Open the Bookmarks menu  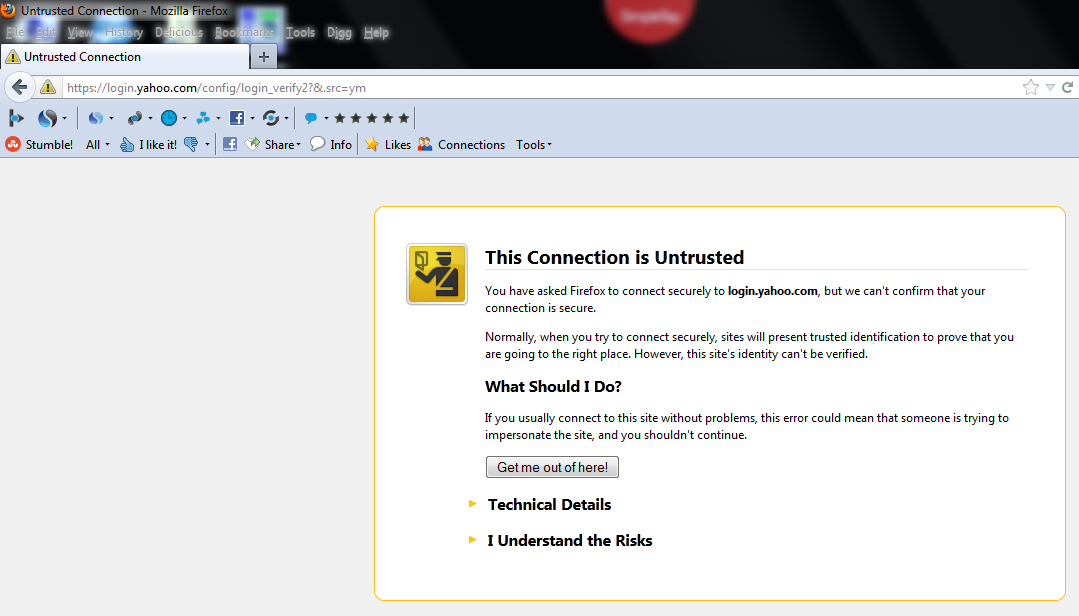point(244,32)
